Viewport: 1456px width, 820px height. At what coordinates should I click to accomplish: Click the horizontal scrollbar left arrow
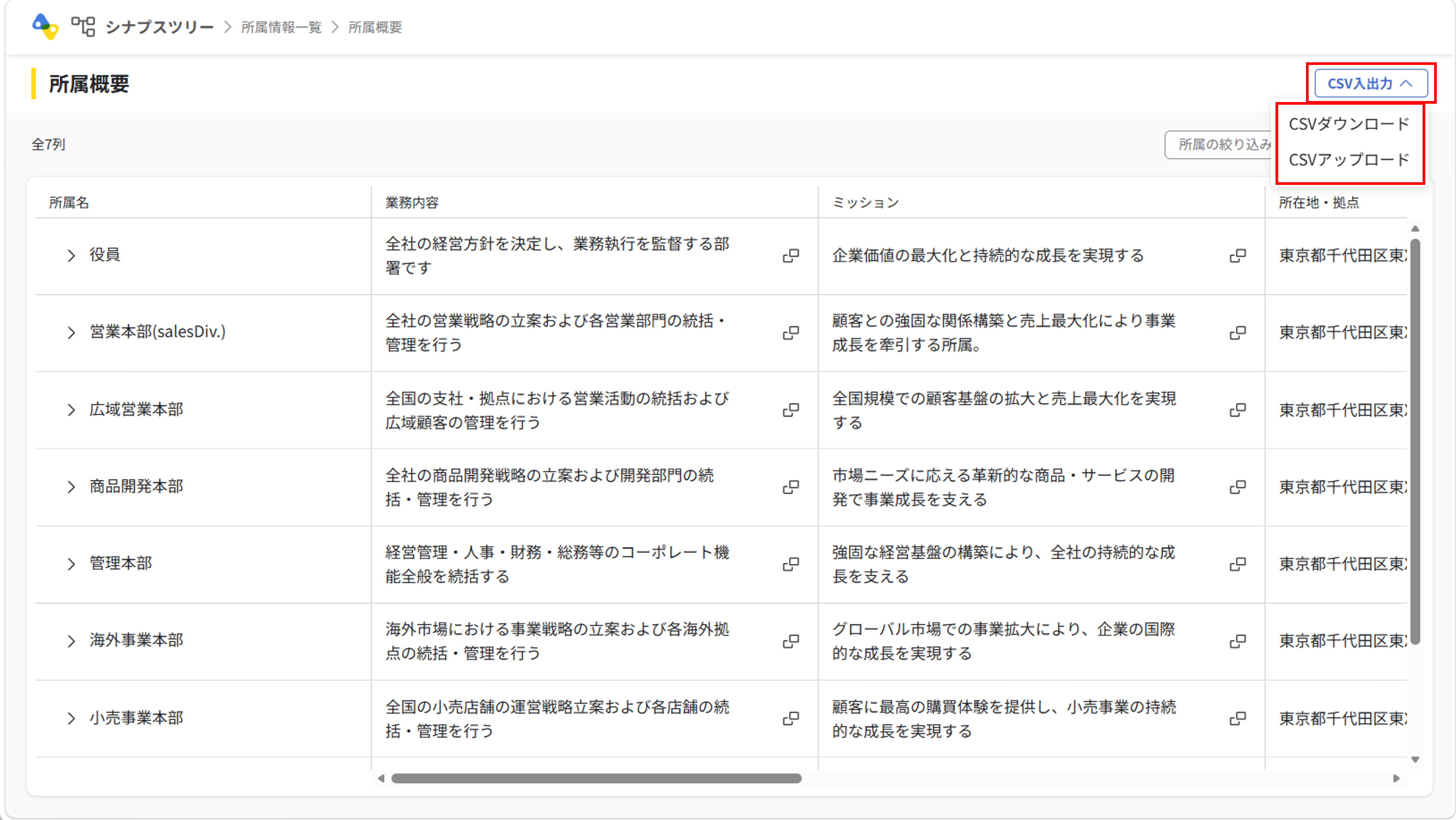pyautogui.click(x=381, y=779)
